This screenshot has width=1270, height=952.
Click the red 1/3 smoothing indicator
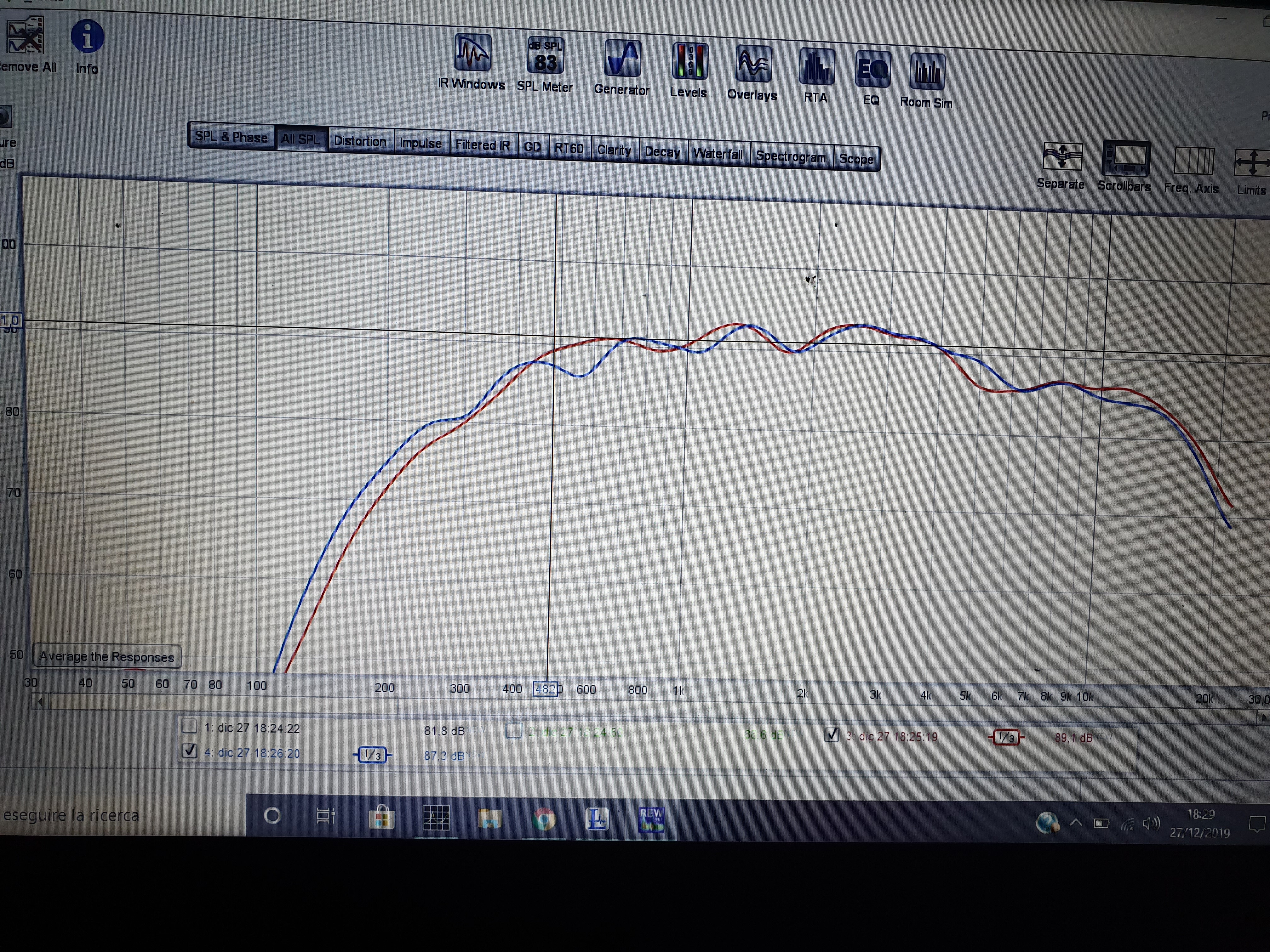coord(1006,737)
